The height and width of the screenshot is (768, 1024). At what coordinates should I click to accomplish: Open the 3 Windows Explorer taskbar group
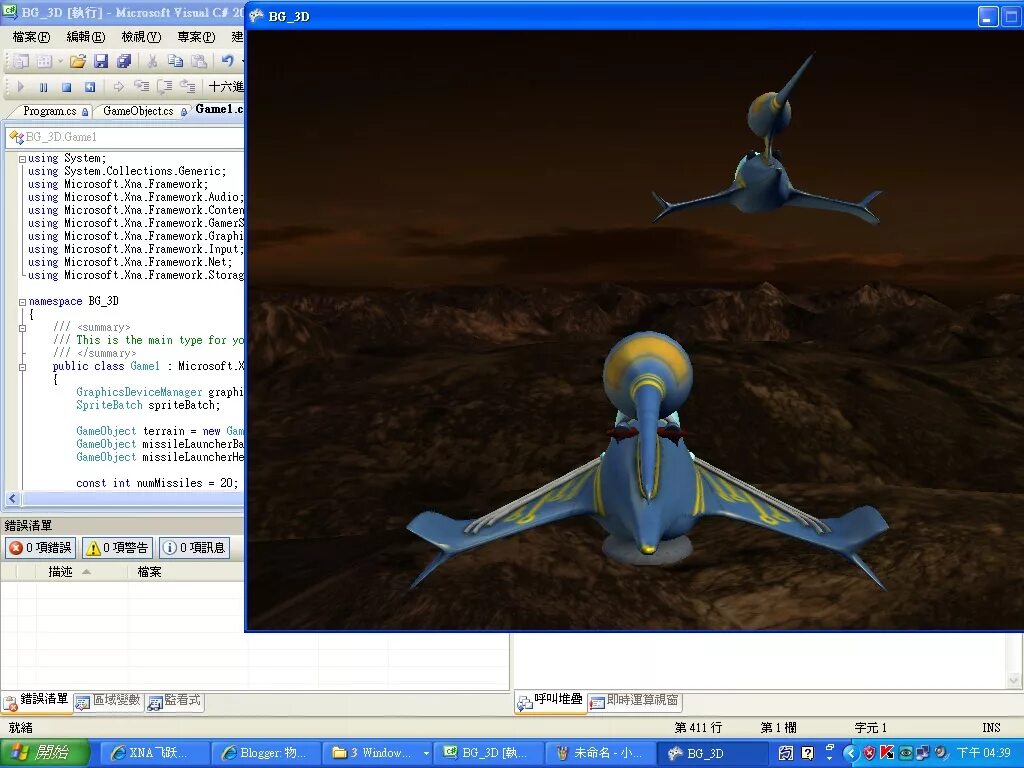tap(379, 753)
